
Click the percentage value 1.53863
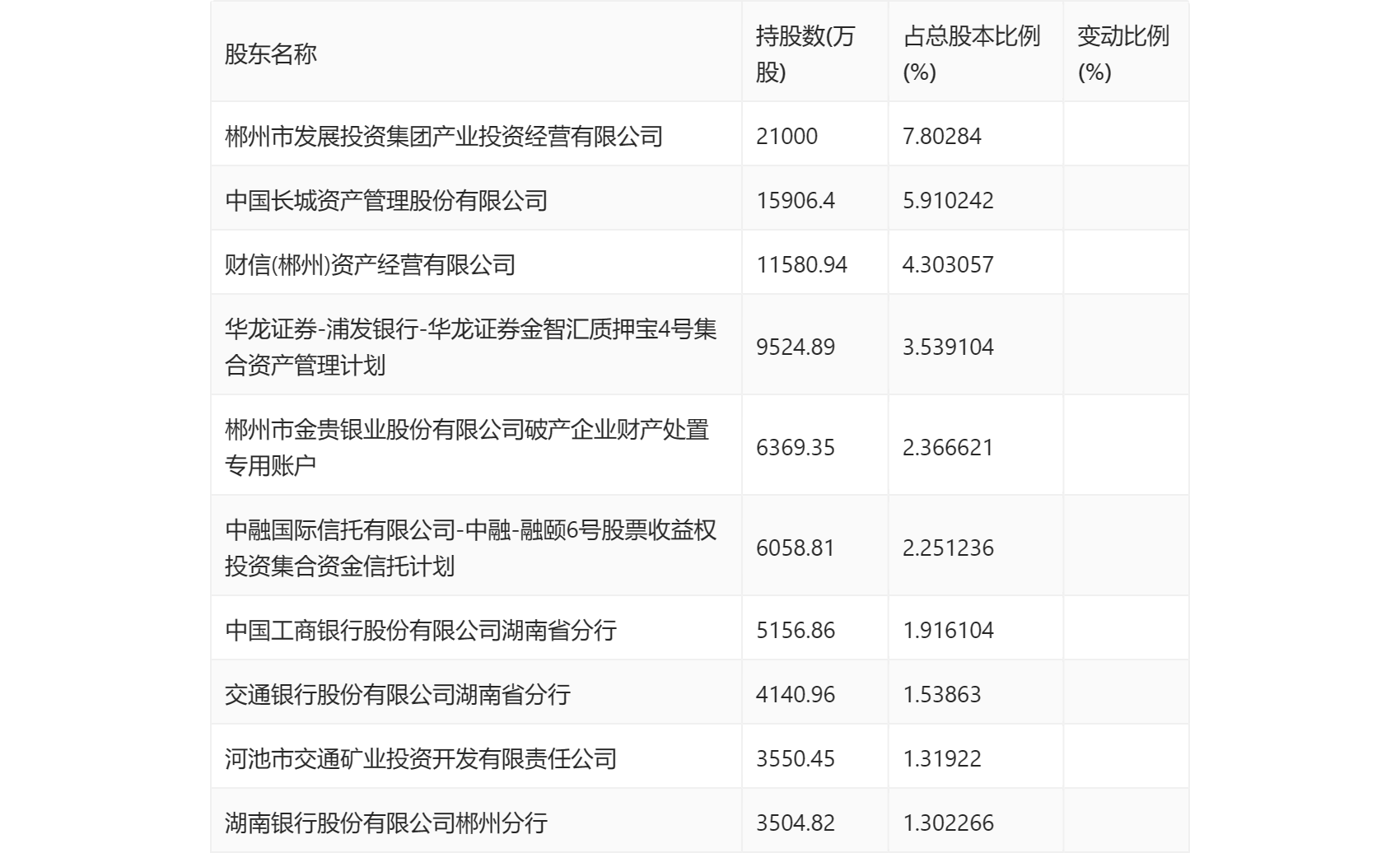(942, 694)
